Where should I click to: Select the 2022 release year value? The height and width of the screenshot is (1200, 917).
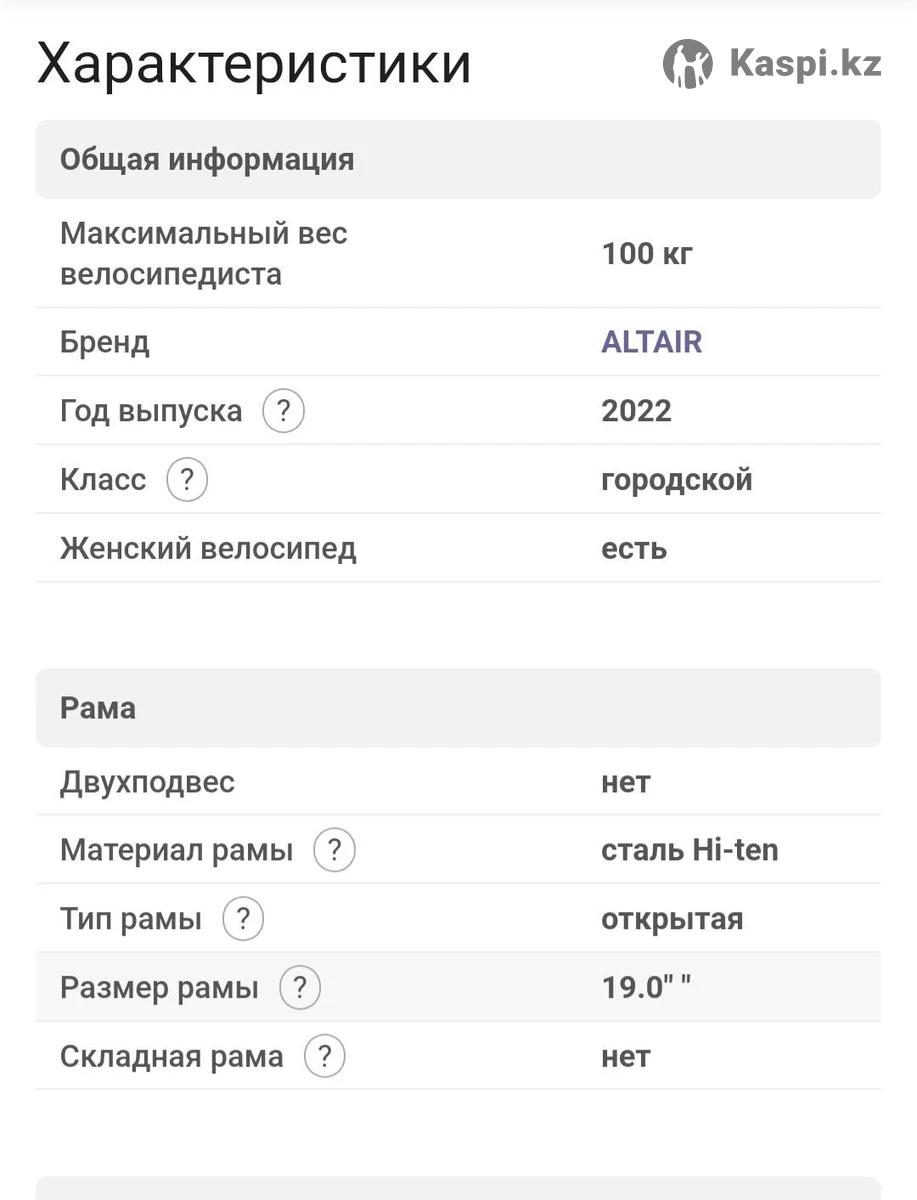(x=636, y=411)
